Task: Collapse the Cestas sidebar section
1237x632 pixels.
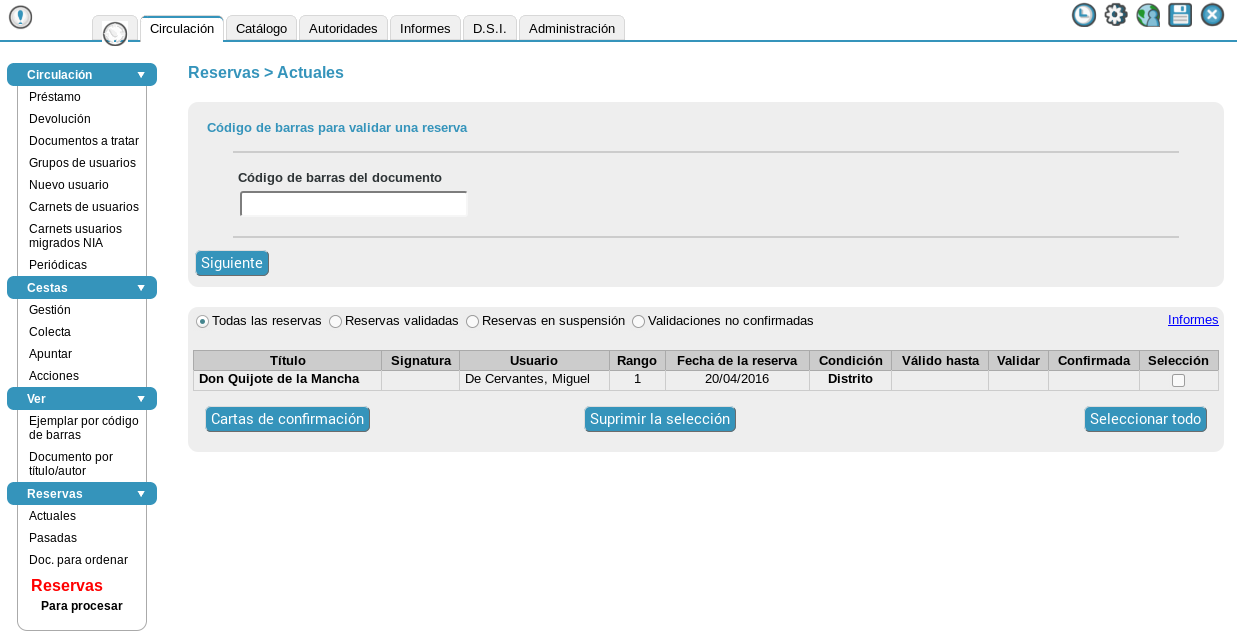Action: [x=141, y=288]
